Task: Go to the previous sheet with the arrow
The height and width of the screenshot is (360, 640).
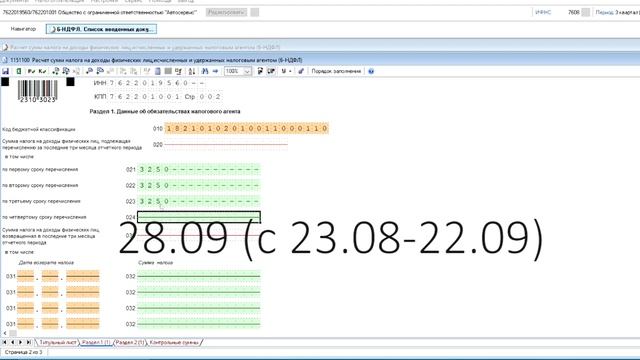Action: (x=13, y=342)
